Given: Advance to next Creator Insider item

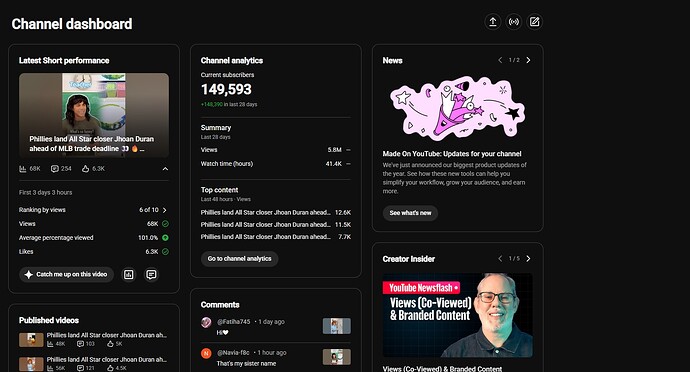Looking at the screenshot, I should coord(529,258).
